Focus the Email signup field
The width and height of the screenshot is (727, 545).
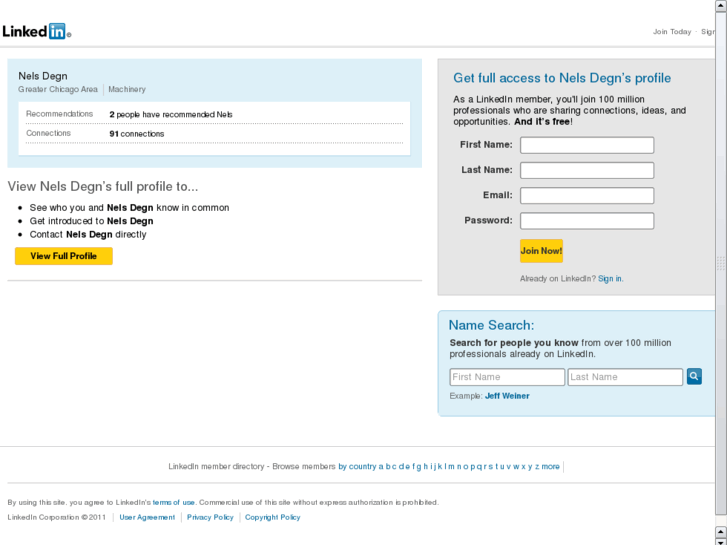coord(587,195)
